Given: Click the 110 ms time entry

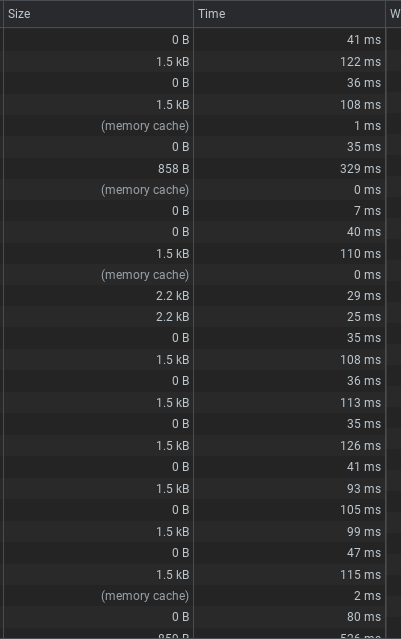Looking at the screenshot, I should pos(360,253).
